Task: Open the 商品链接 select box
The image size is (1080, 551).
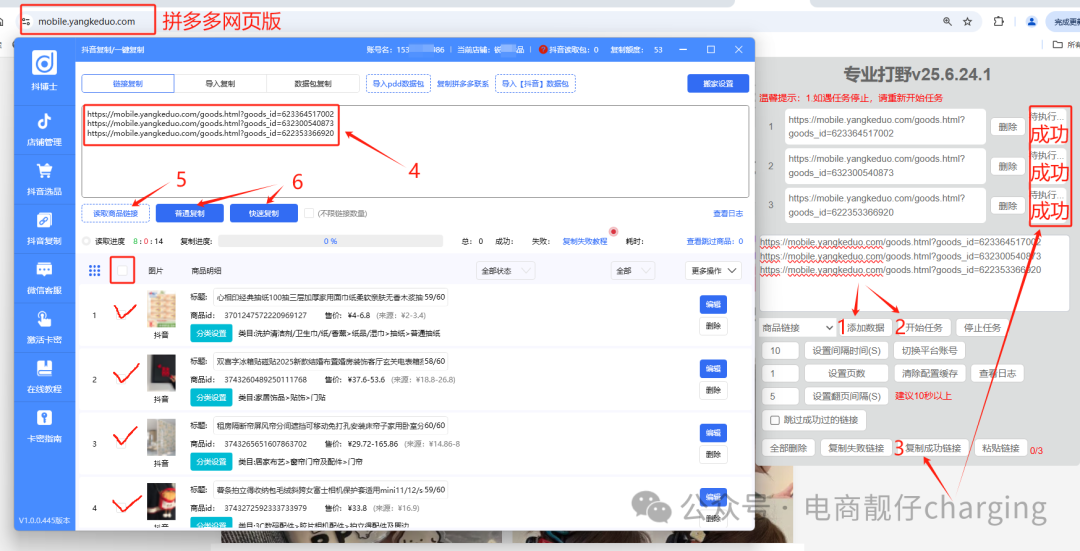Action: [x=798, y=328]
